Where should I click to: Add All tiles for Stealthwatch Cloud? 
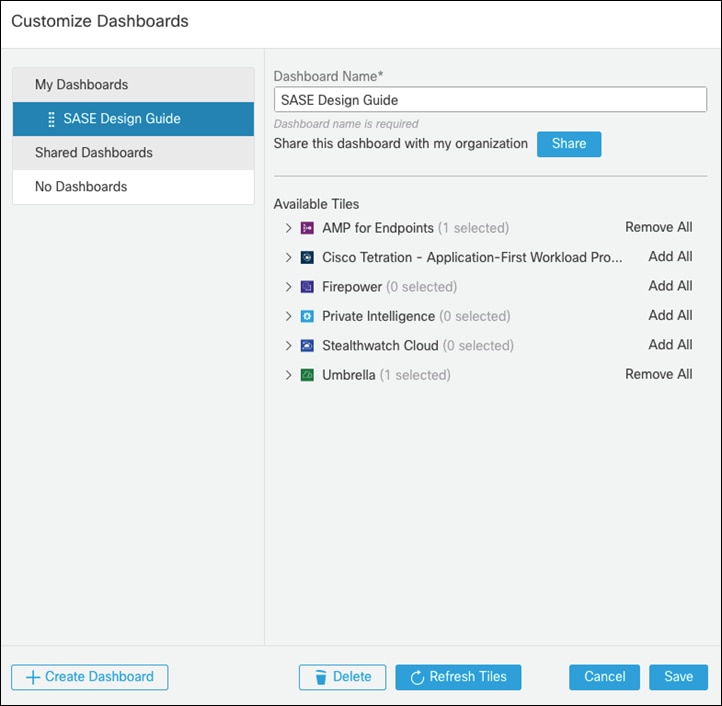pos(670,344)
